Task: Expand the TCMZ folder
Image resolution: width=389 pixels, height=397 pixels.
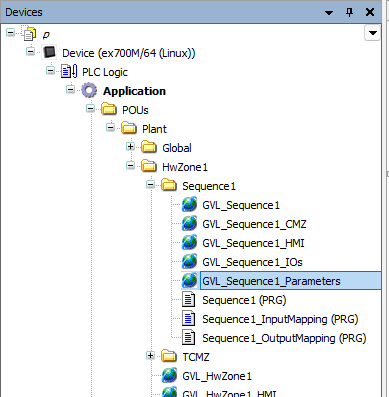Action: [x=151, y=356]
